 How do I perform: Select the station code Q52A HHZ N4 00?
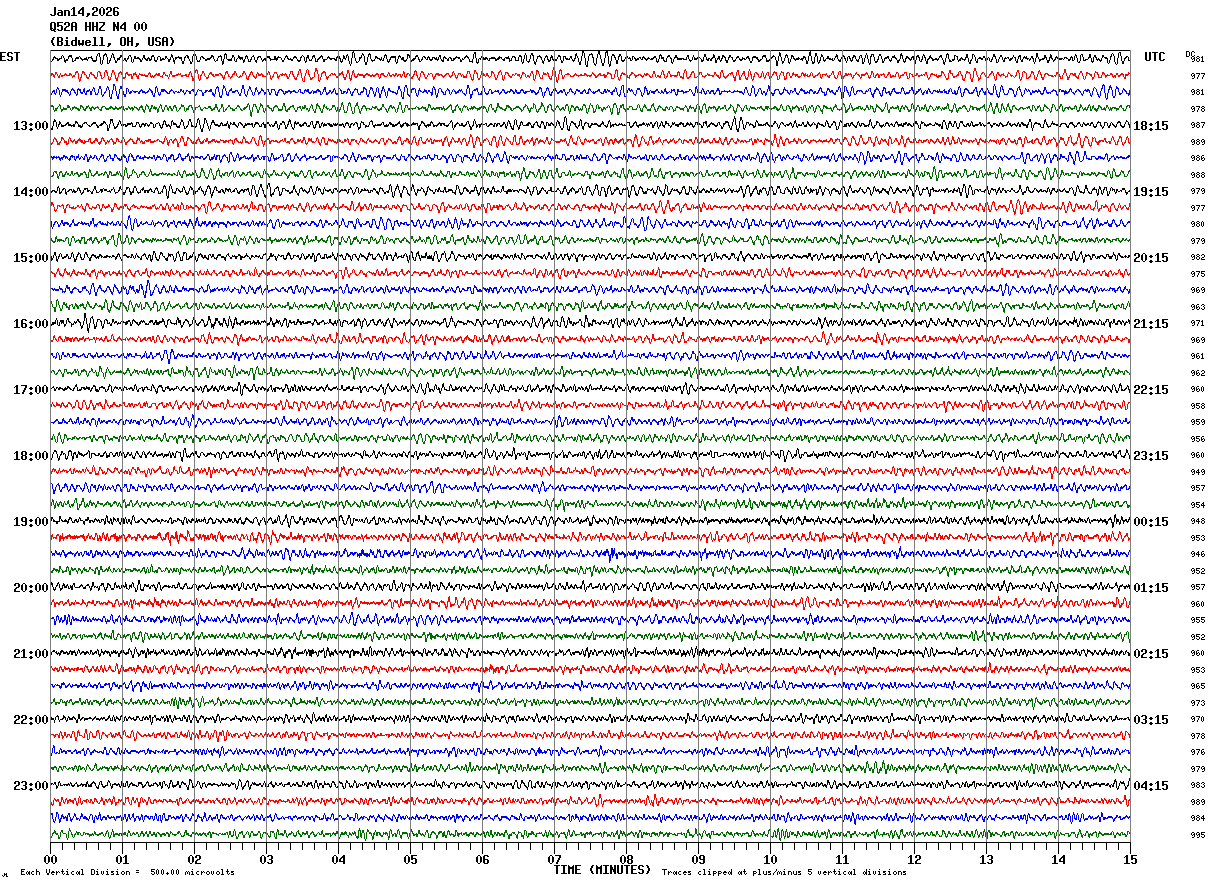[98, 27]
